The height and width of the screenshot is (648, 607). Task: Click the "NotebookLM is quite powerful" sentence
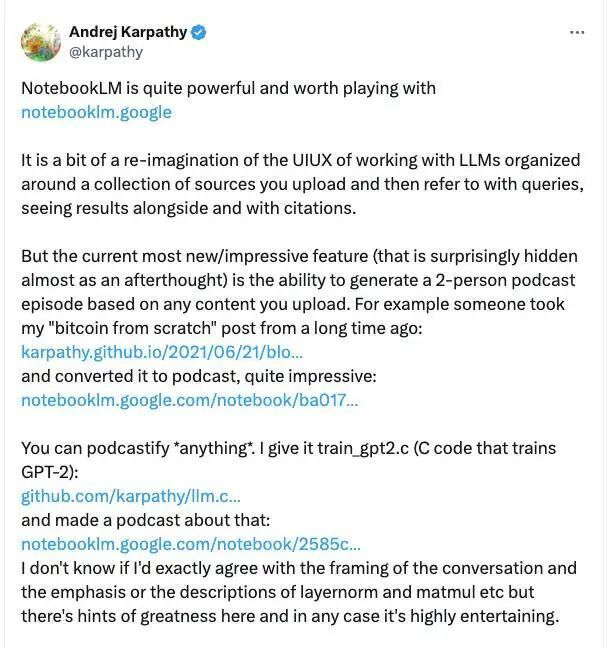pyautogui.click(x=228, y=88)
